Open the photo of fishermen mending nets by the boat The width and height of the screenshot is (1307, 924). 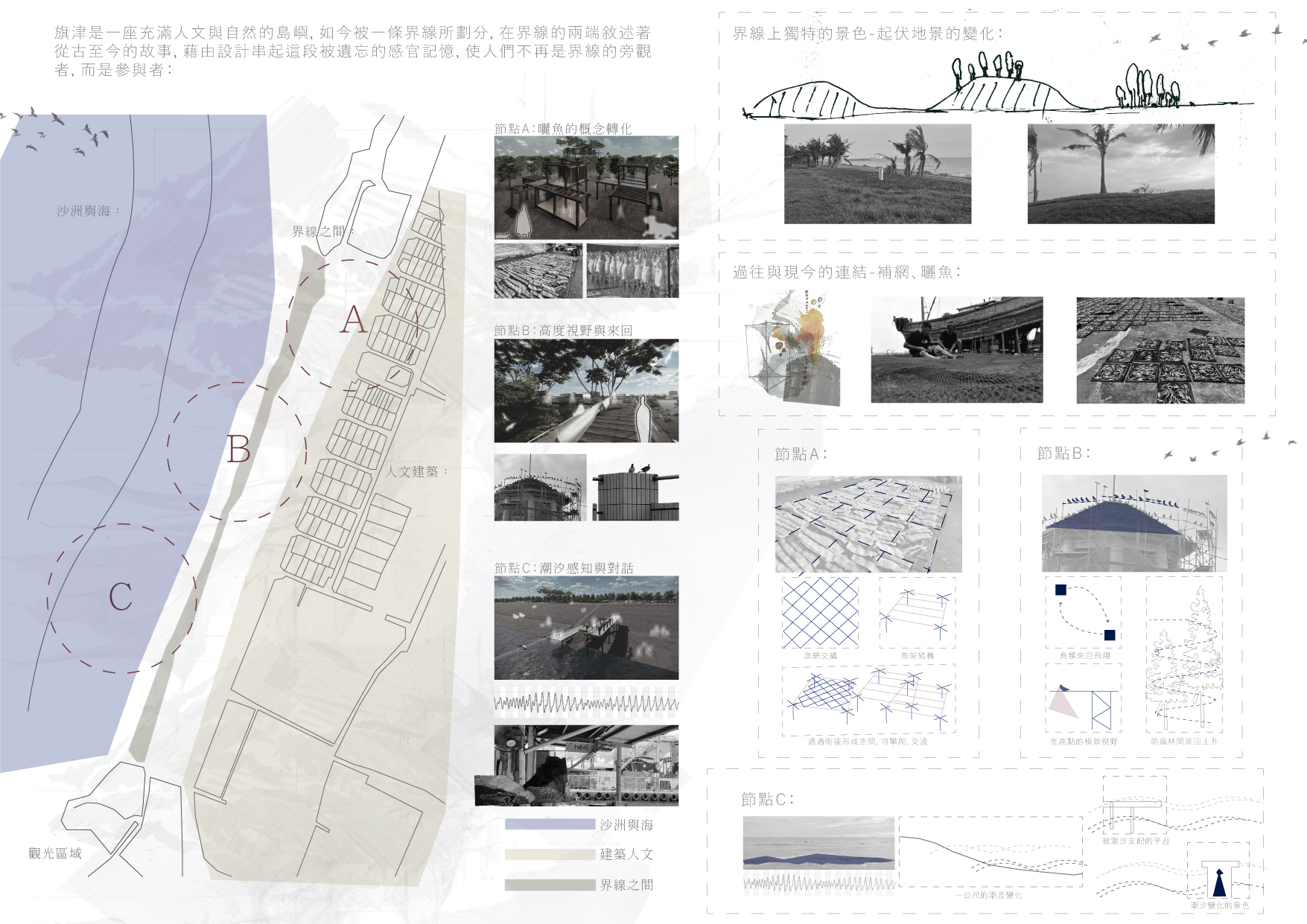pos(957,350)
